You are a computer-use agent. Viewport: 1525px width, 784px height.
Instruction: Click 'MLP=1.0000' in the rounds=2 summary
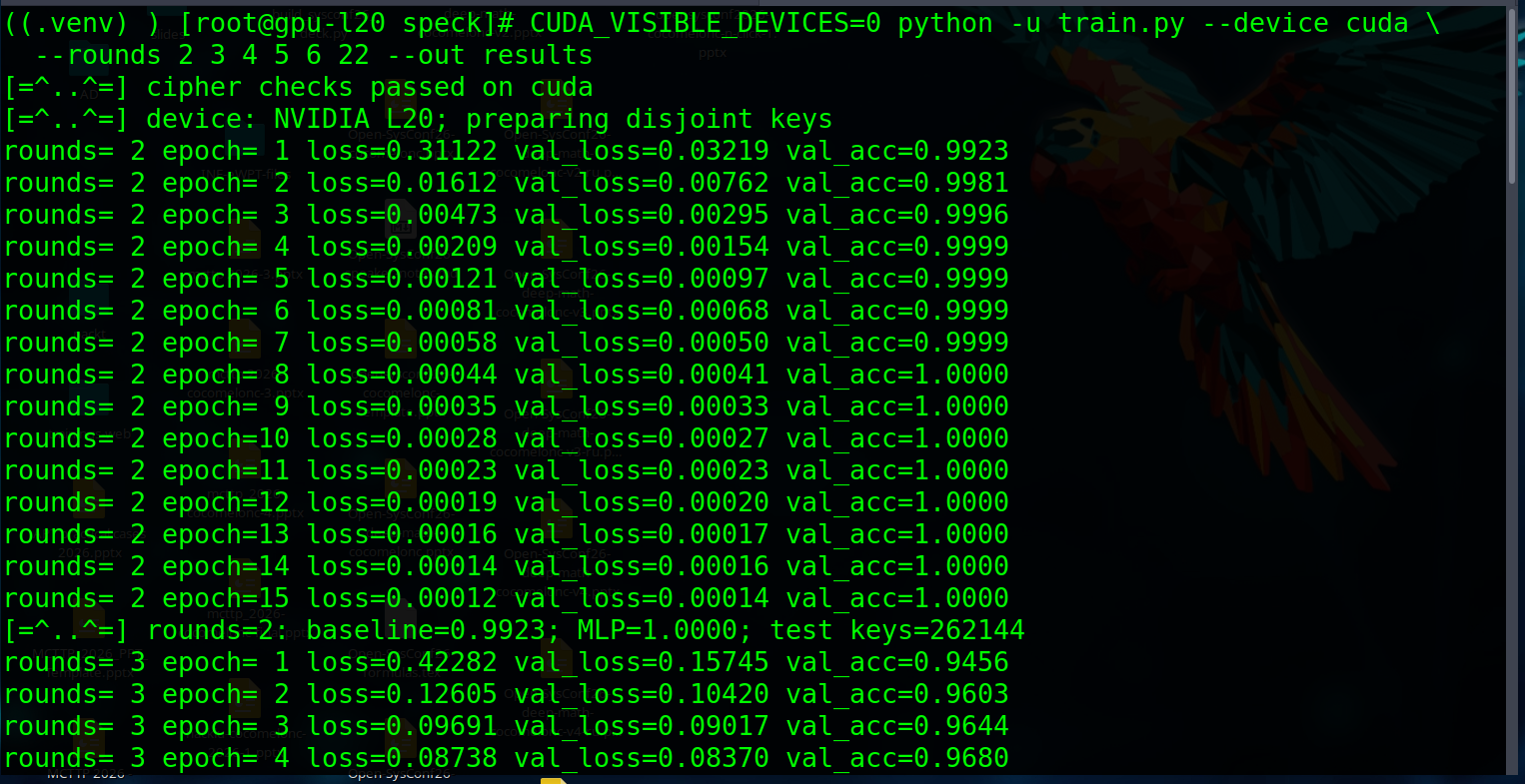click(658, 630)
